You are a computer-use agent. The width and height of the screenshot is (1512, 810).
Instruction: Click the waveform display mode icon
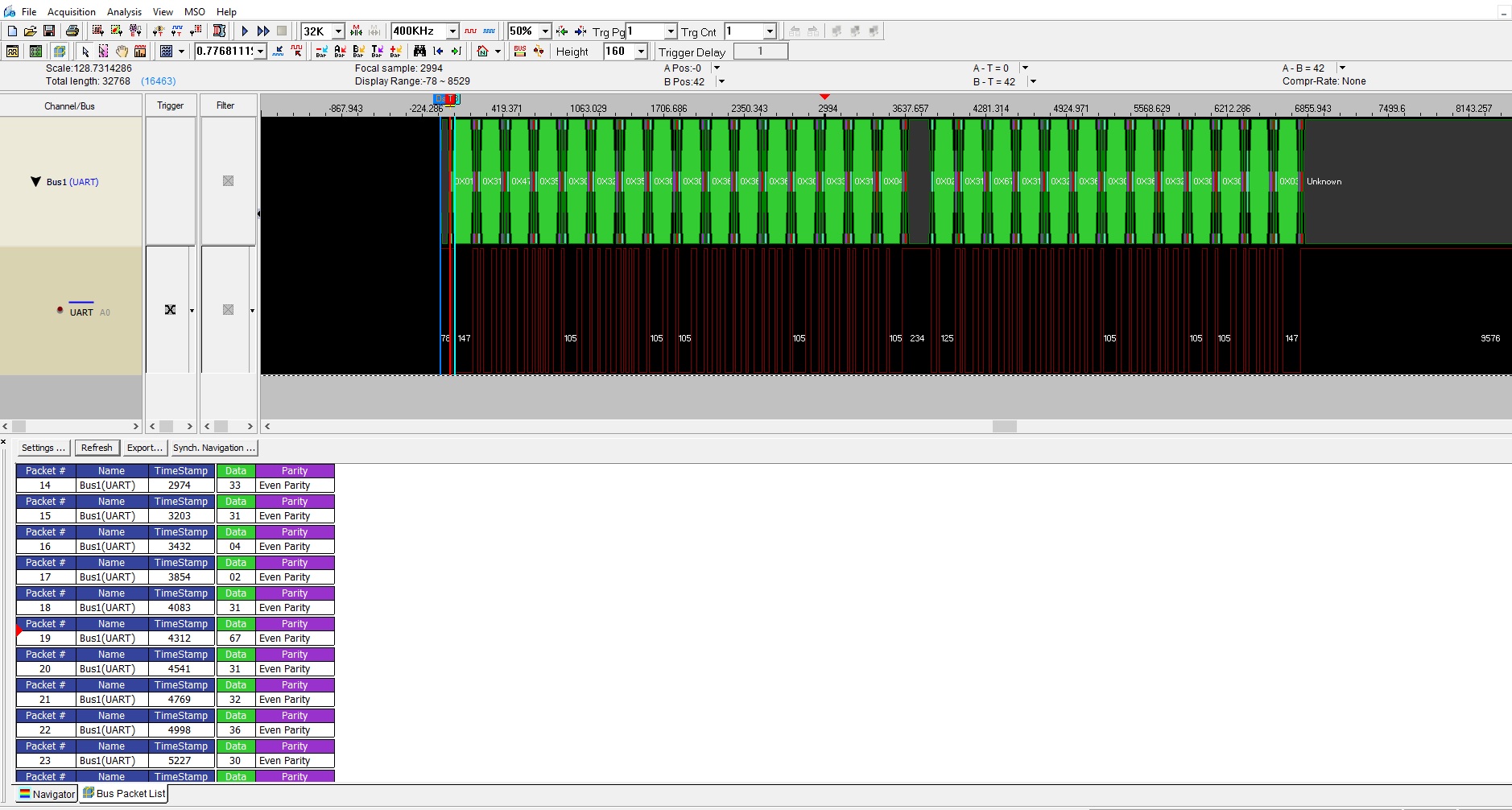13,52
